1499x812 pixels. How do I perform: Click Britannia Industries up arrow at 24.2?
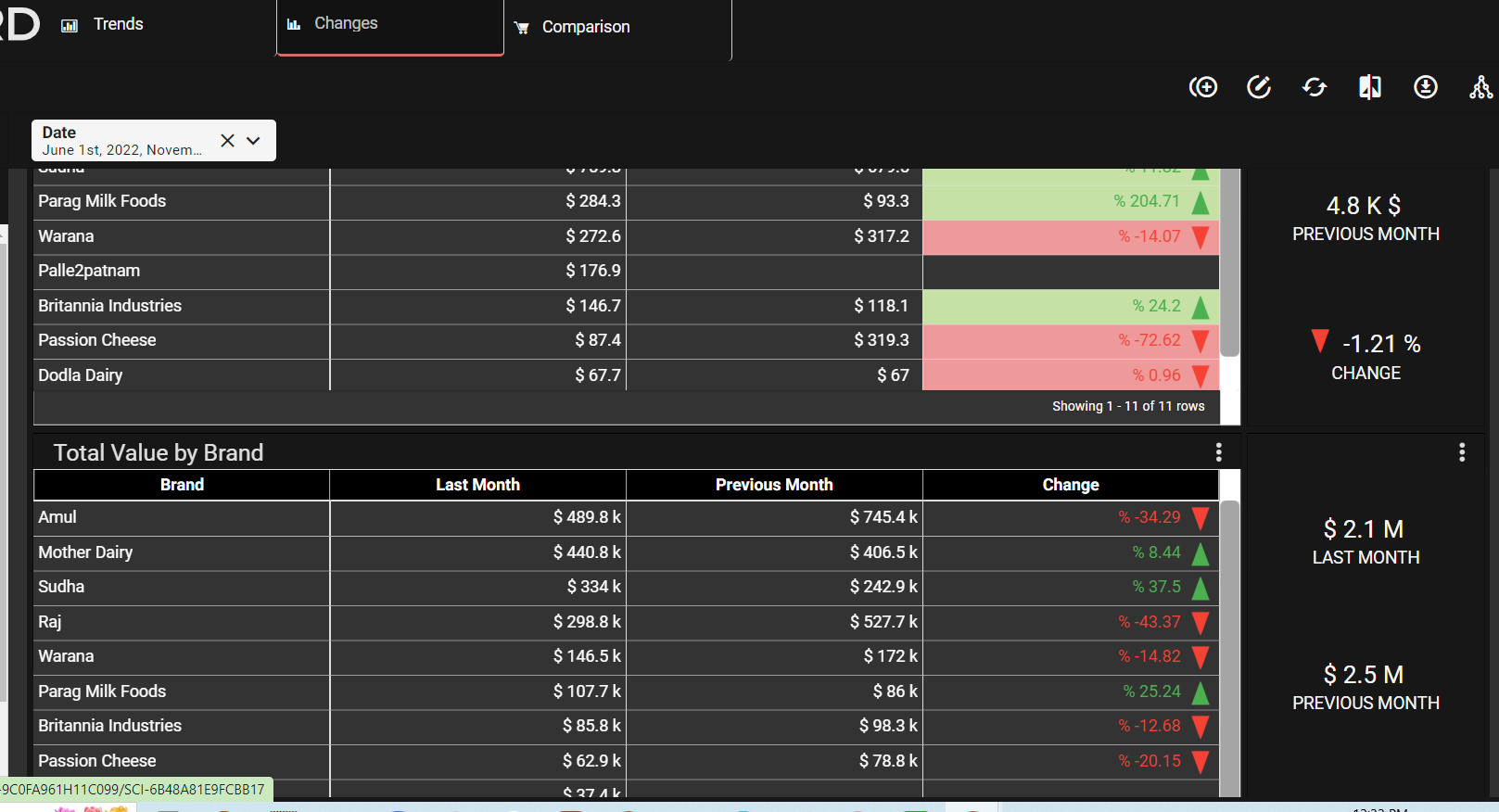tap(1200, 307)
